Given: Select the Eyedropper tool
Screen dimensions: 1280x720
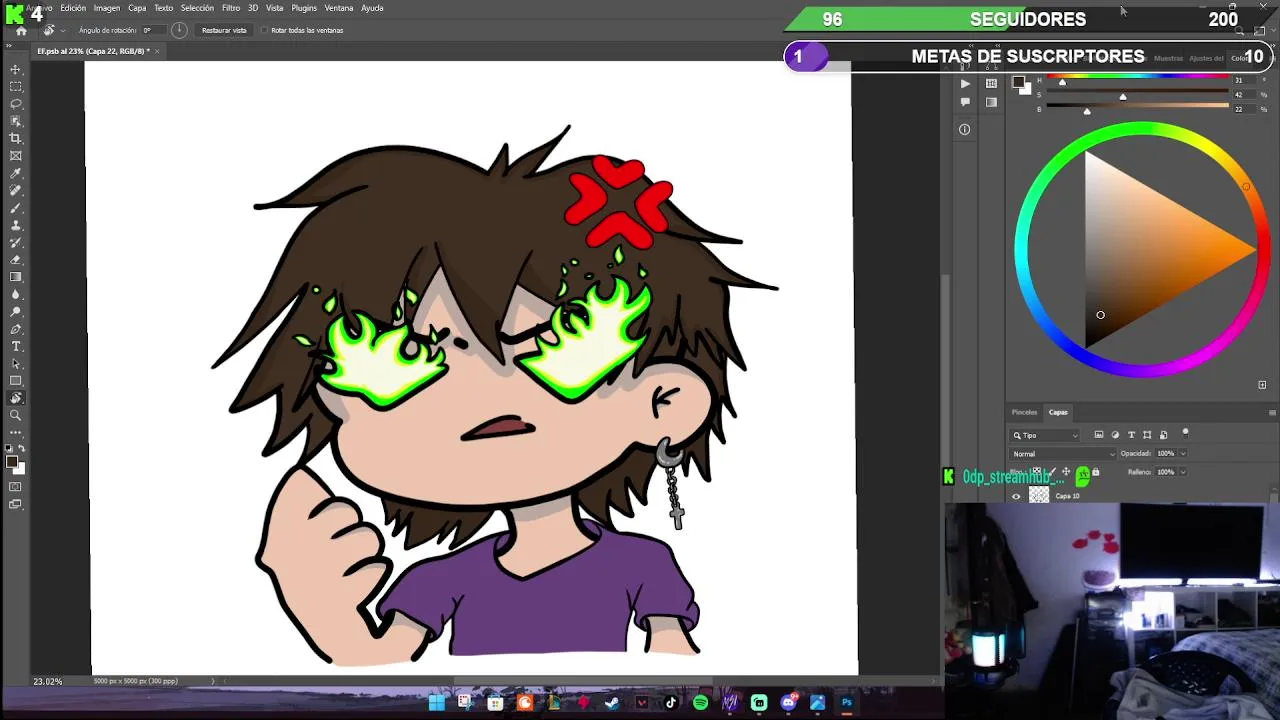Looking at the screenshot, I should (x=16, y=173).
